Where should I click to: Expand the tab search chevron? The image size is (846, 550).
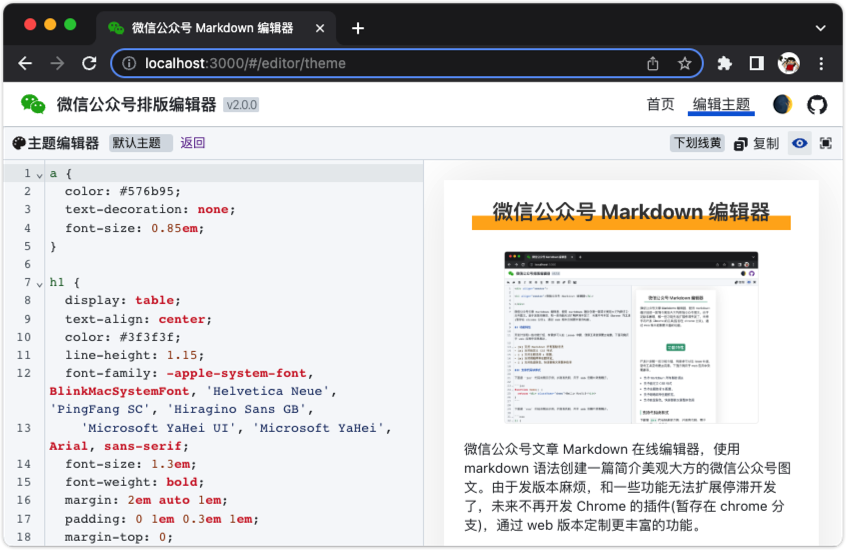pos(821,28)
